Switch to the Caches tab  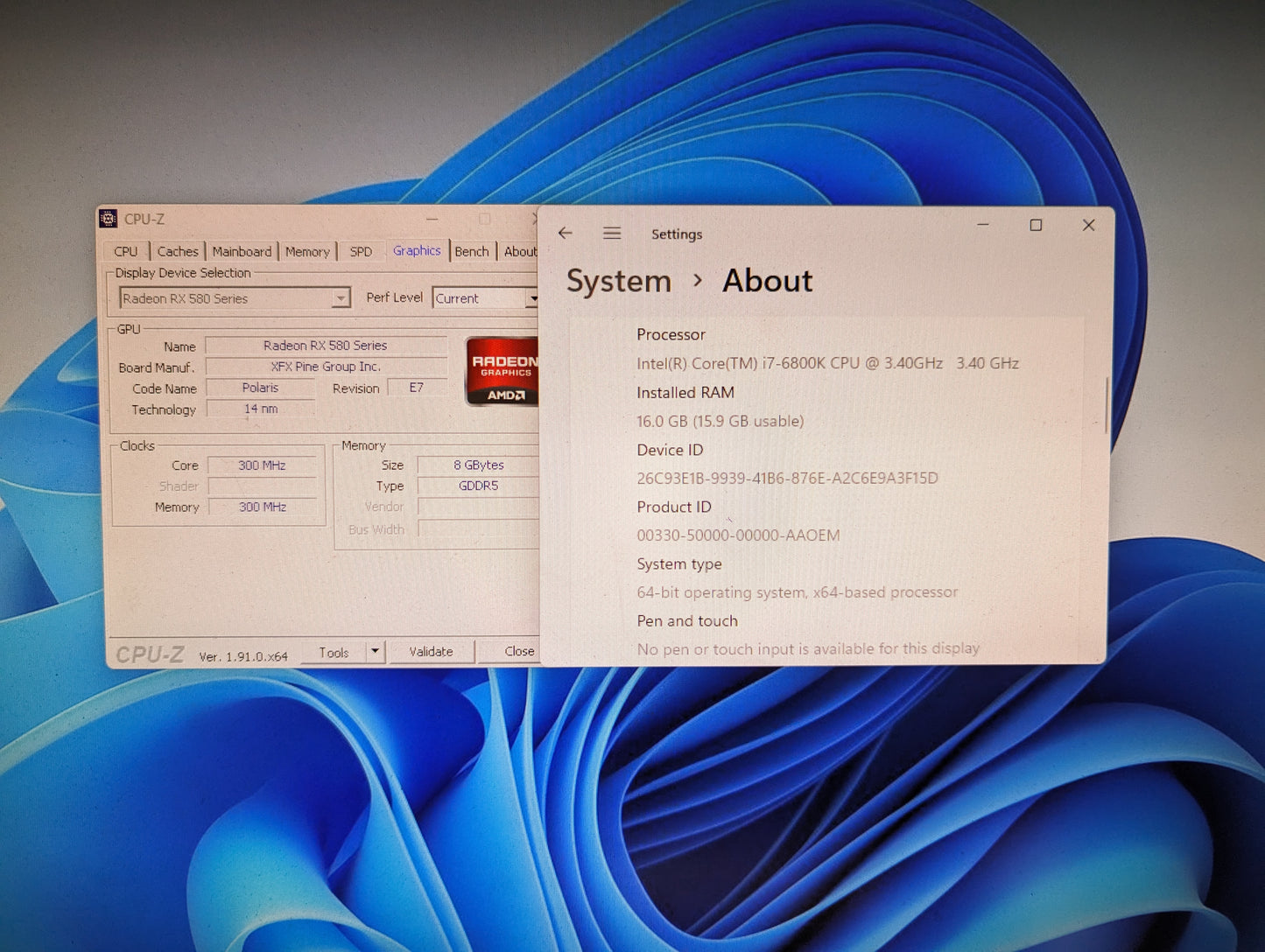pos(178,251)
